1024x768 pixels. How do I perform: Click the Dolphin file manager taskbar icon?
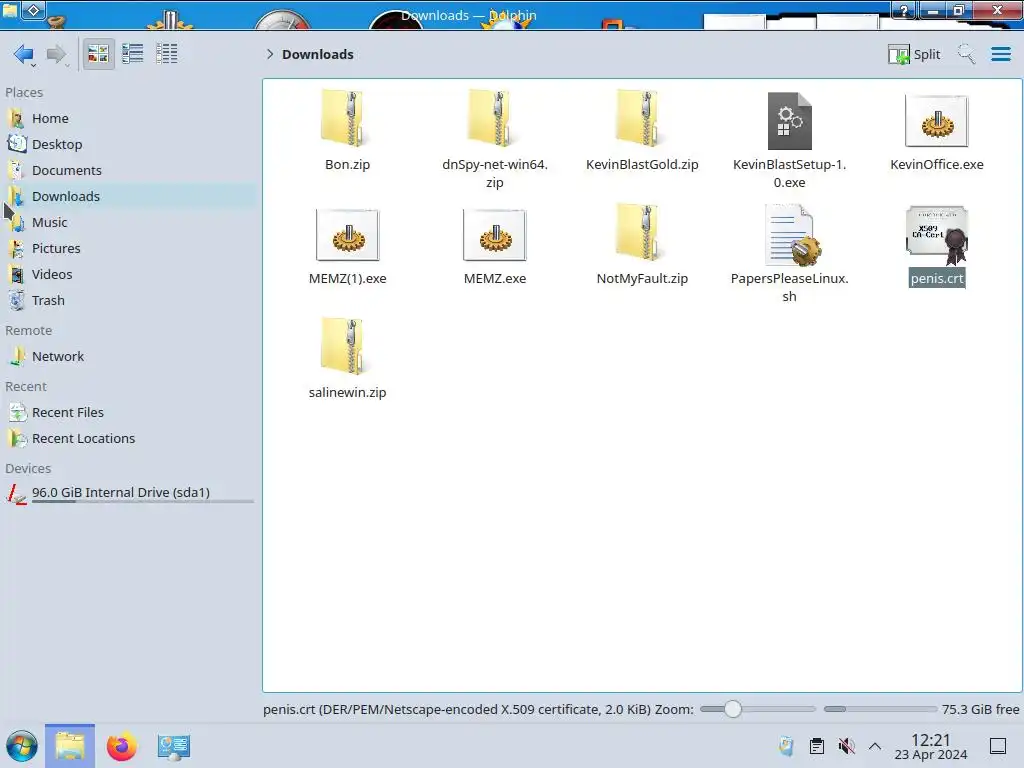(x=70, y=746)
